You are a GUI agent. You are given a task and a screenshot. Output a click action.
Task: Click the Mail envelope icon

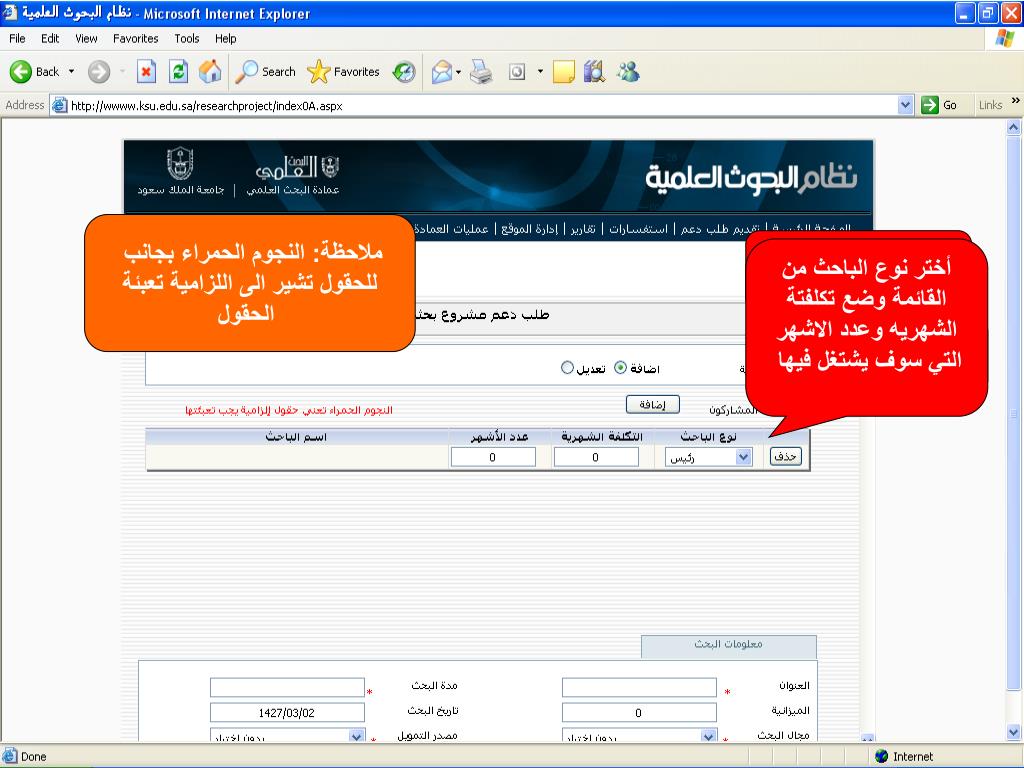pos(442,72)
